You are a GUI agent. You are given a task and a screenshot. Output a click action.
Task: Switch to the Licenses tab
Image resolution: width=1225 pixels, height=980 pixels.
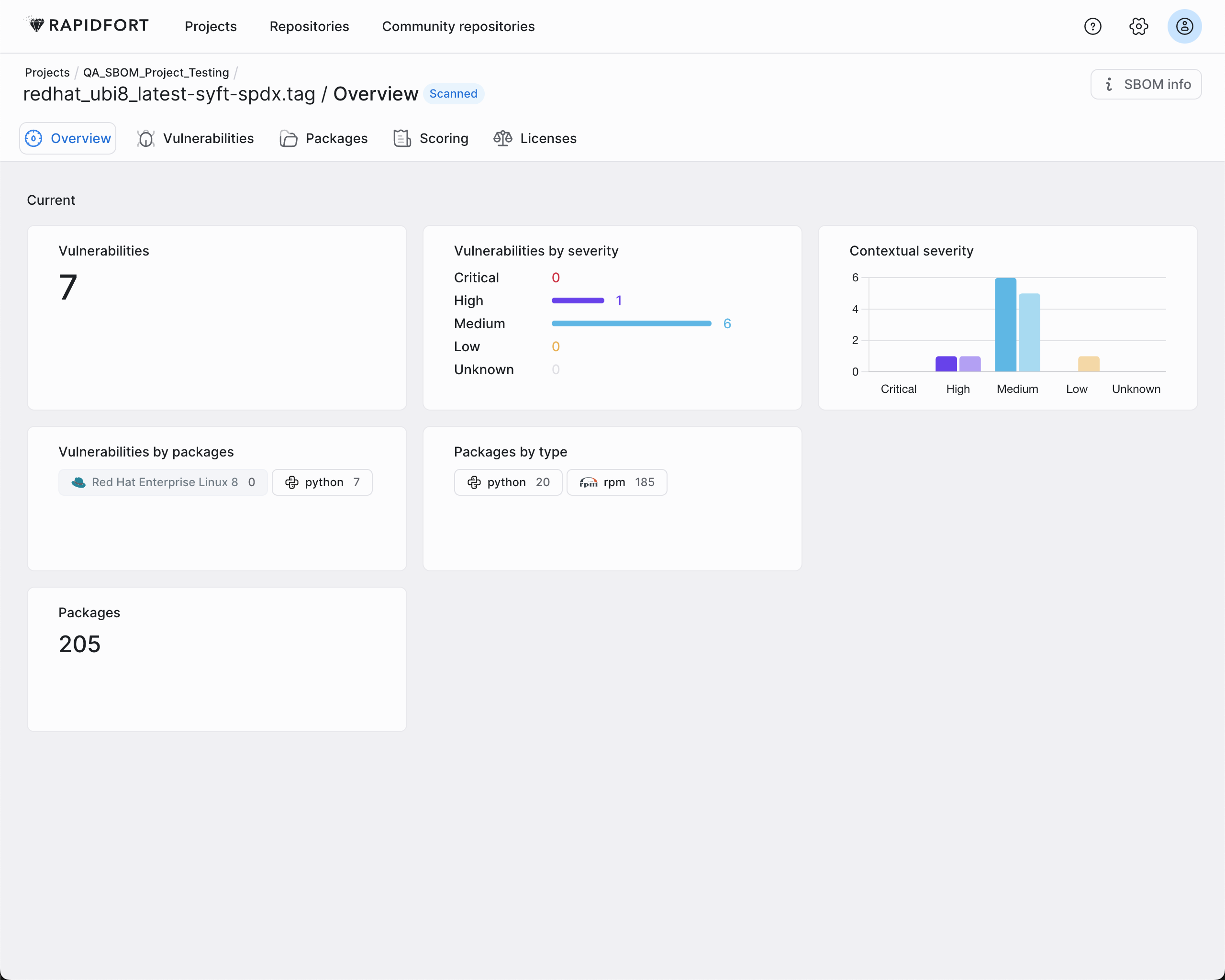pyautogui.click(x=535, y=138)
